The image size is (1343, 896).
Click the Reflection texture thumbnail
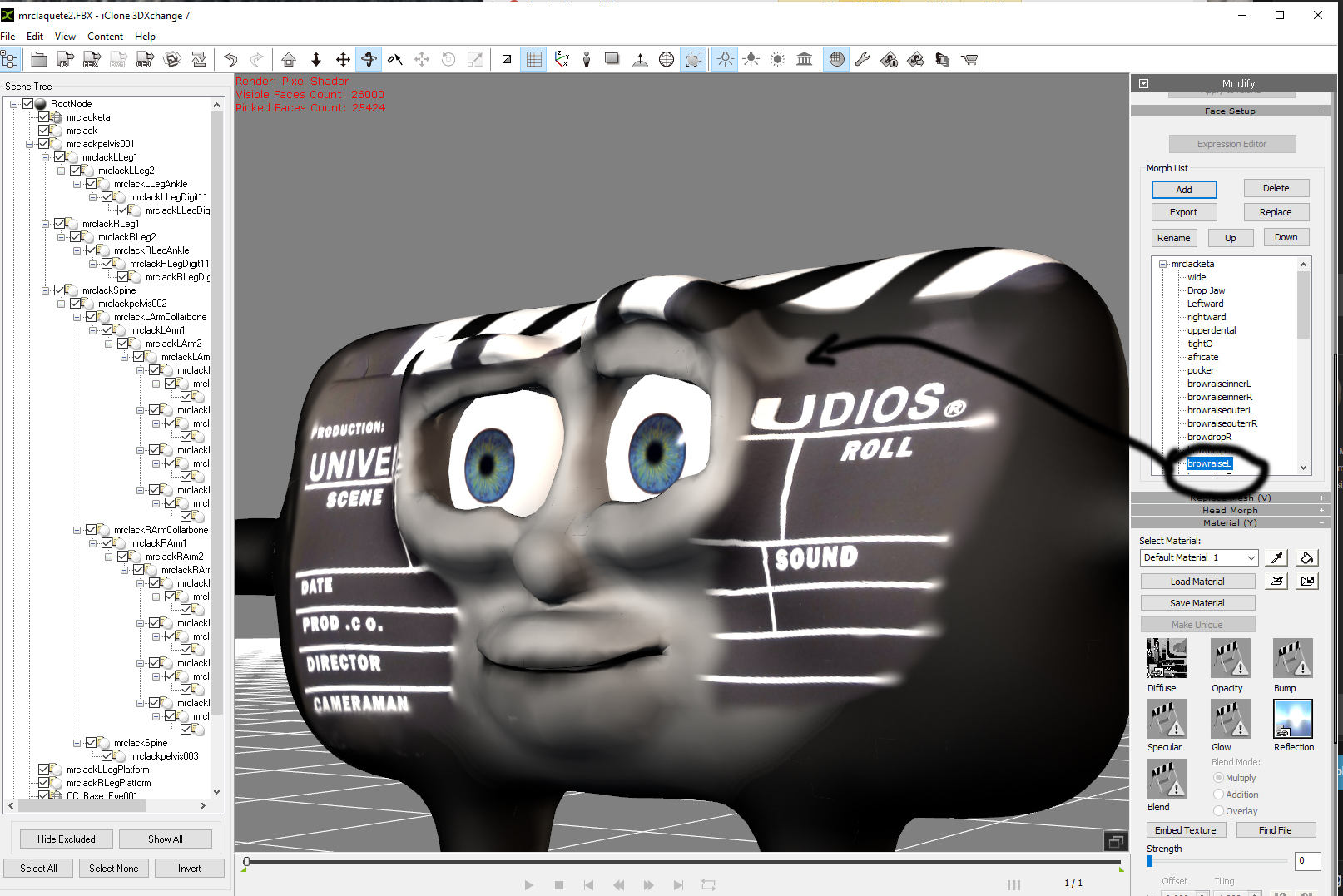coord(1292,719)
